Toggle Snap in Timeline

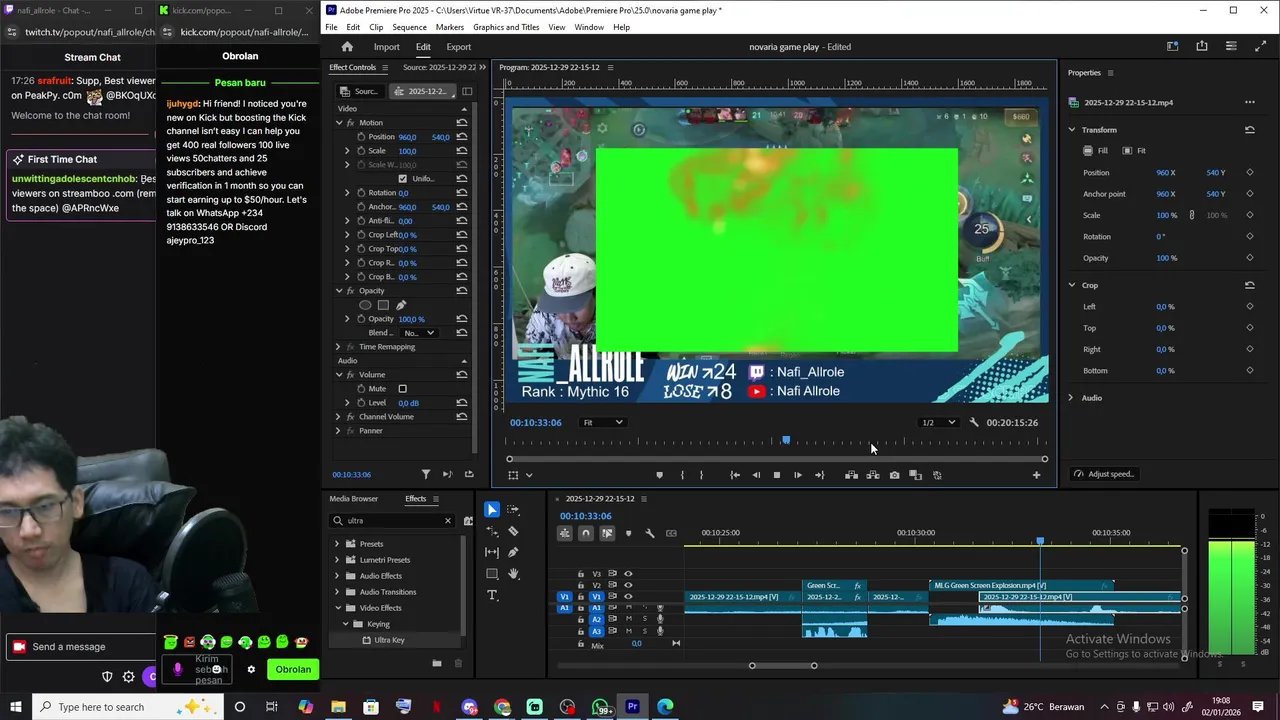pos(586,533)
